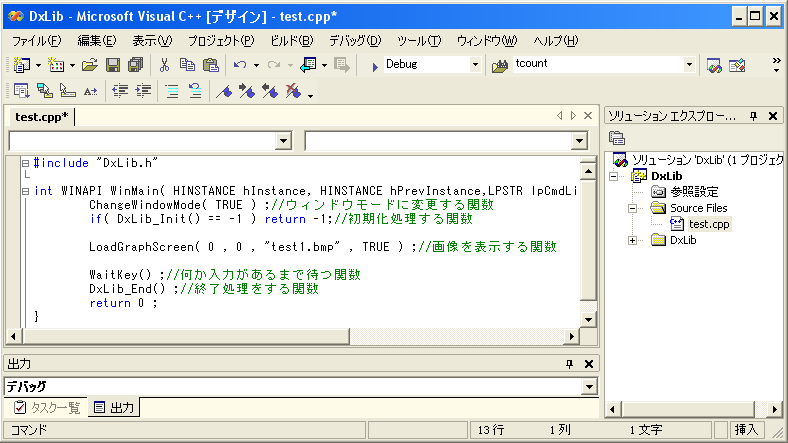Open the Undo history dropdown arrow
The image size is (788, 443).
click(256, 65)
